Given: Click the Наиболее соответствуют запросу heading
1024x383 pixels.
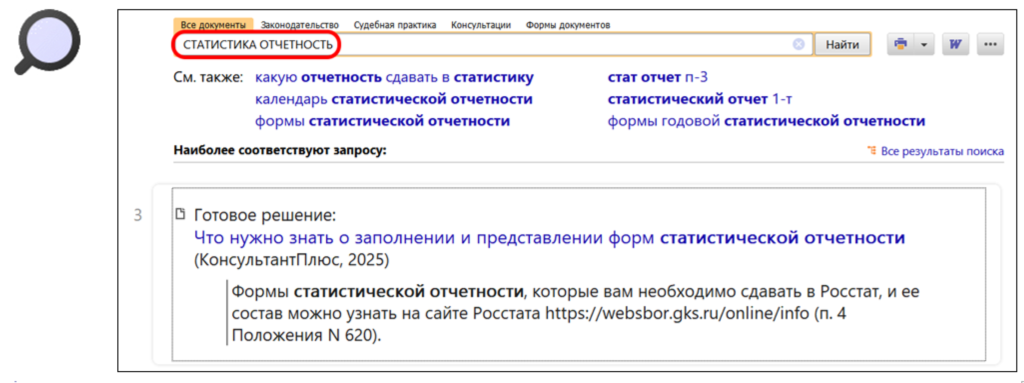Looking at the screenshot, I should [x=280, y=151].
